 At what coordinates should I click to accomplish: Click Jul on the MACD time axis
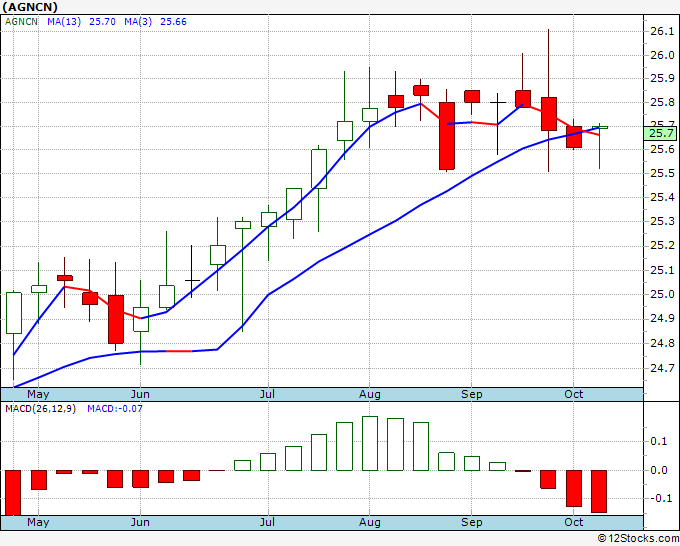(x=268, y=522)
